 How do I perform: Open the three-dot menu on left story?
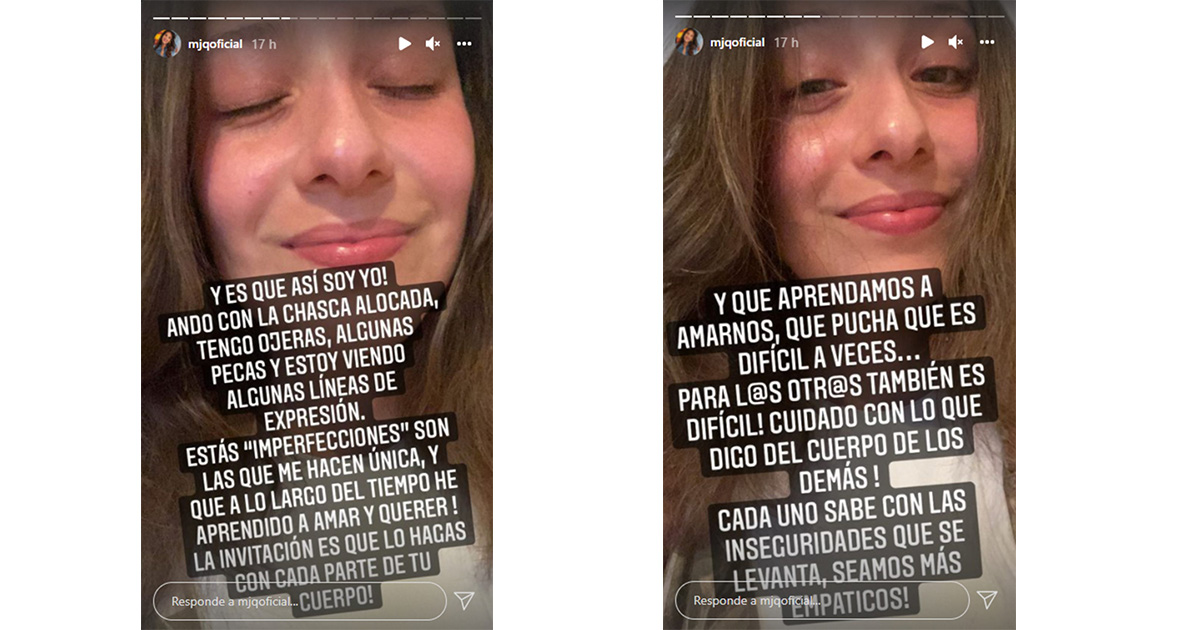click(464, 44)
